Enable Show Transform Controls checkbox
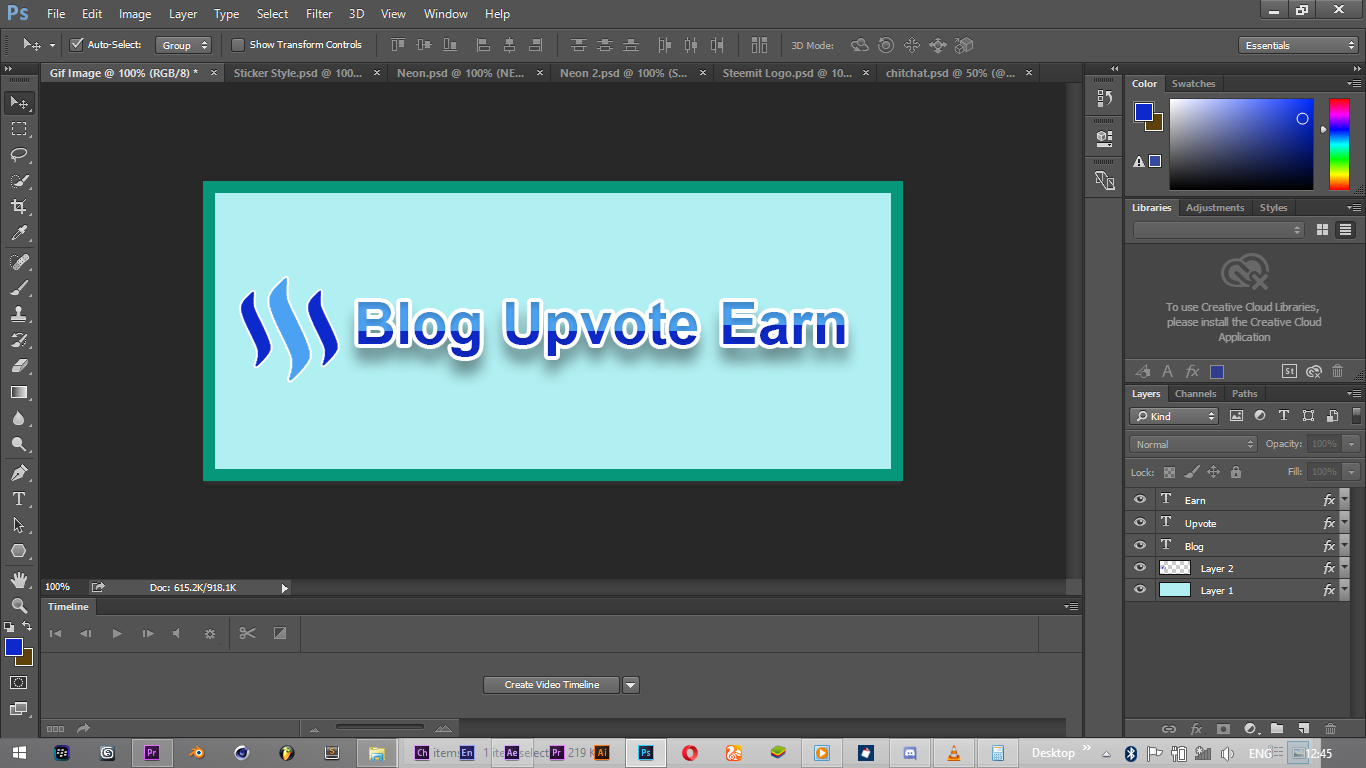The image size is (1366, 768). pos(238,45)
